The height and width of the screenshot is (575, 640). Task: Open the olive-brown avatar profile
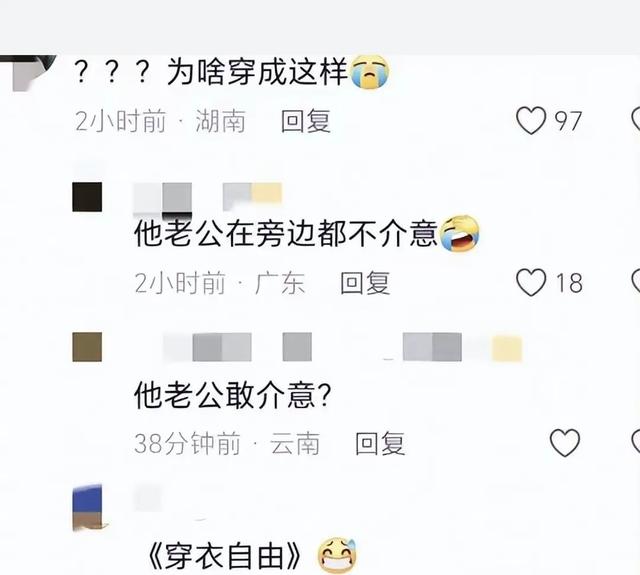[x=87, y=347]
